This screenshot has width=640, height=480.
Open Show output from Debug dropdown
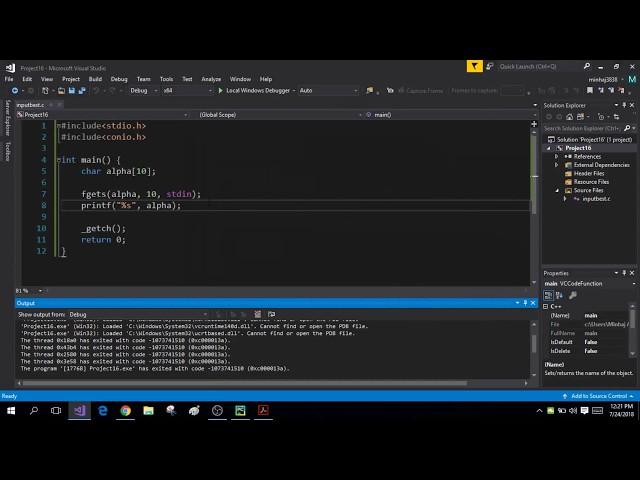click(138, 315)
